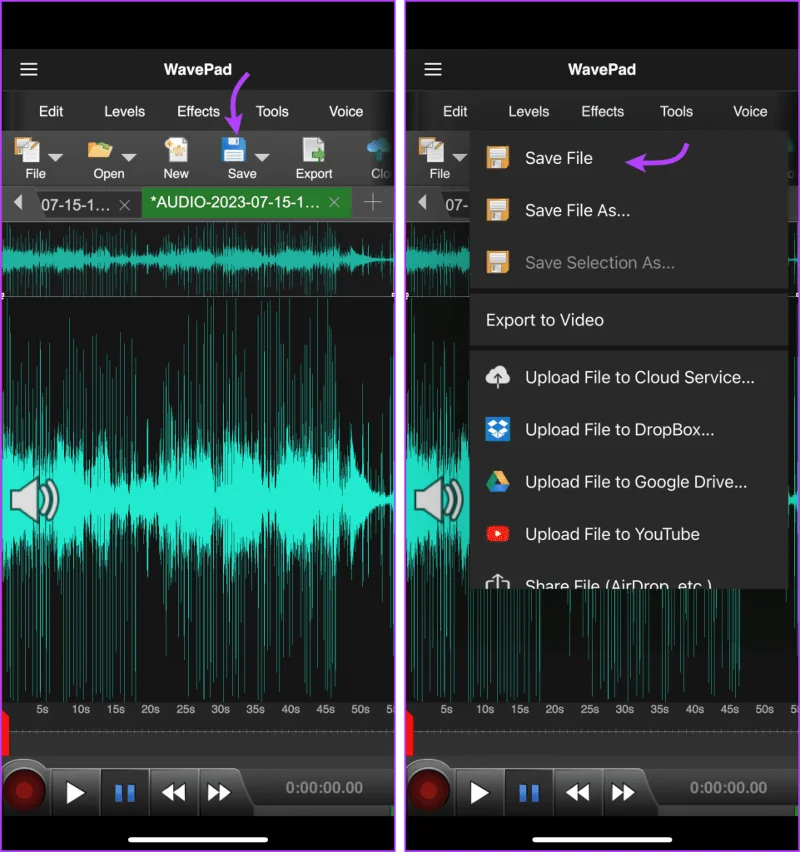Viewport: 800px width, 852px height.
Task: Pause audio in left screen
Action: pyautogui.click(x=125, y=792)
